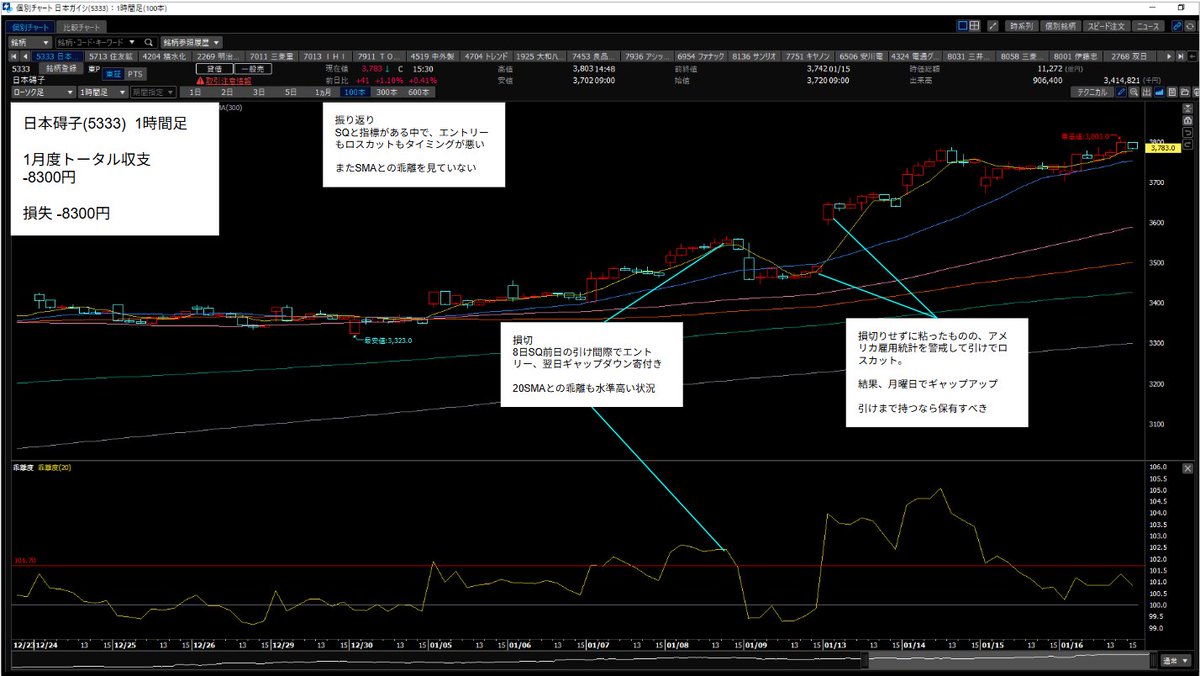Select 5333 日本 stock tab
The width and height of the screenshot is (1200, 676).
coord(58,57)
